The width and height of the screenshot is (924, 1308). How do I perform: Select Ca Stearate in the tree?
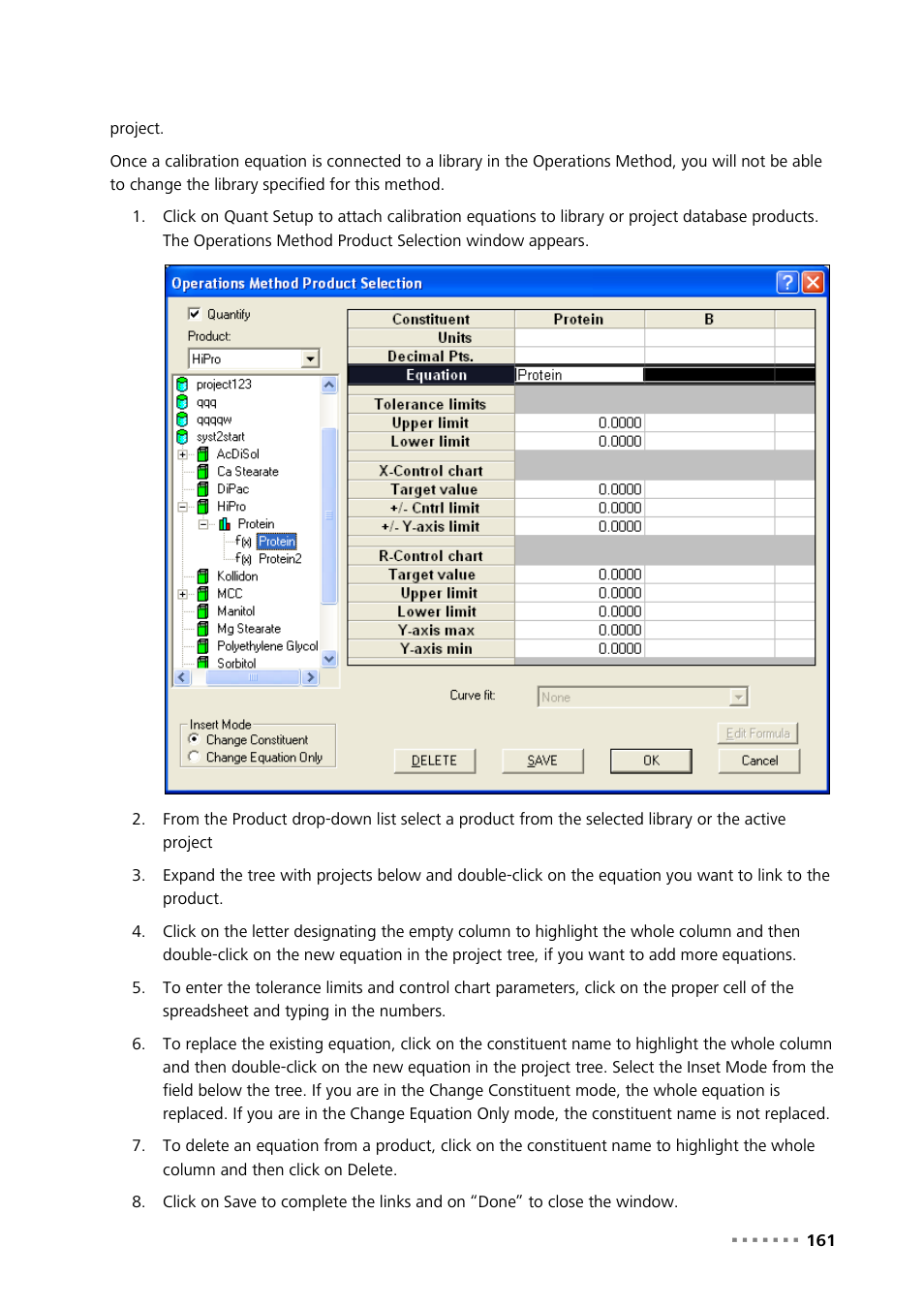[248, 472]
